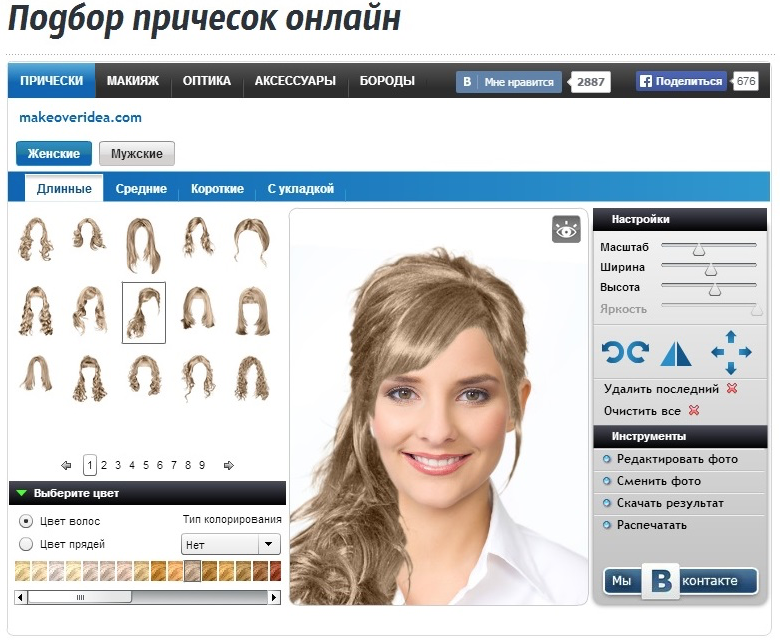Click the Facebook Поделиться share button

(x=682, y=82)
